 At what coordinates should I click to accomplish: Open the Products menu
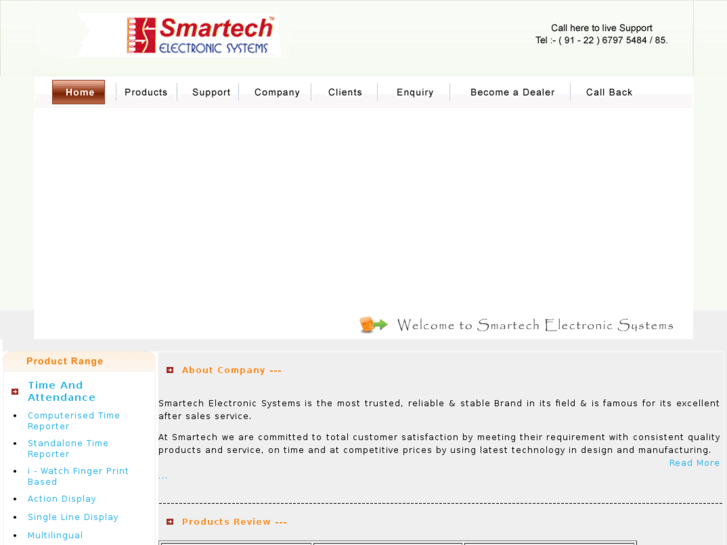pyautogui.click(x=146, y=92)
